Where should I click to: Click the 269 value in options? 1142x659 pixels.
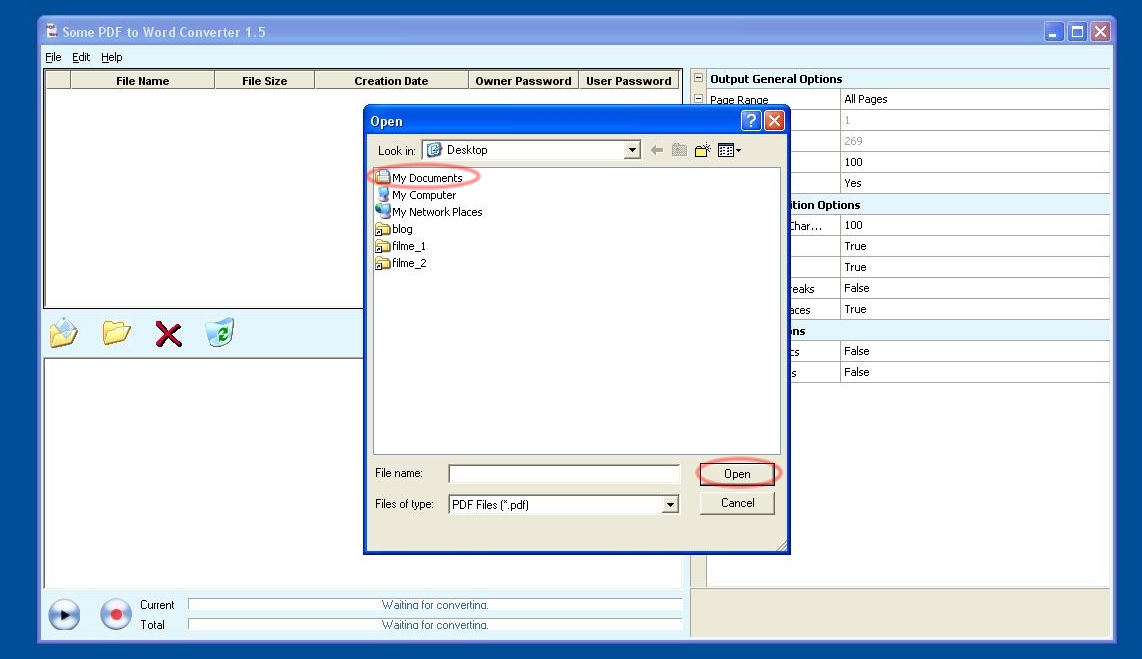[x=974, y=141]
